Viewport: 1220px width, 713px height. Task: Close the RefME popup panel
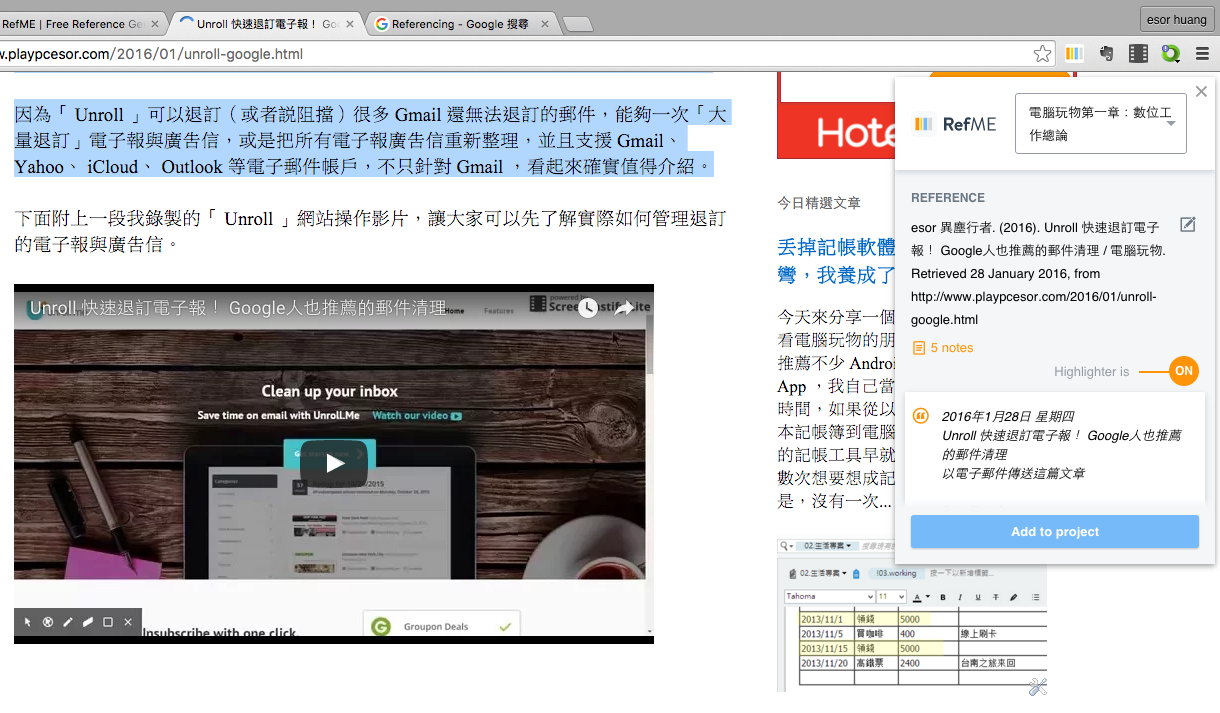point(1201,92)
